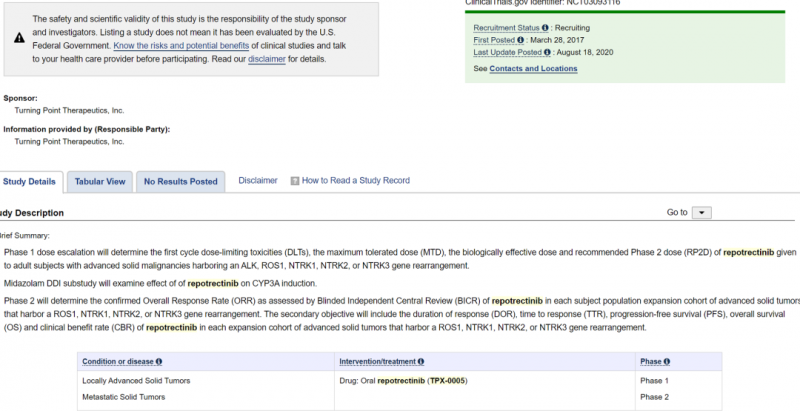Open Know the risks and potential benefits link
The height and width of the screenshot is (411, 800).
click(181, 45)
